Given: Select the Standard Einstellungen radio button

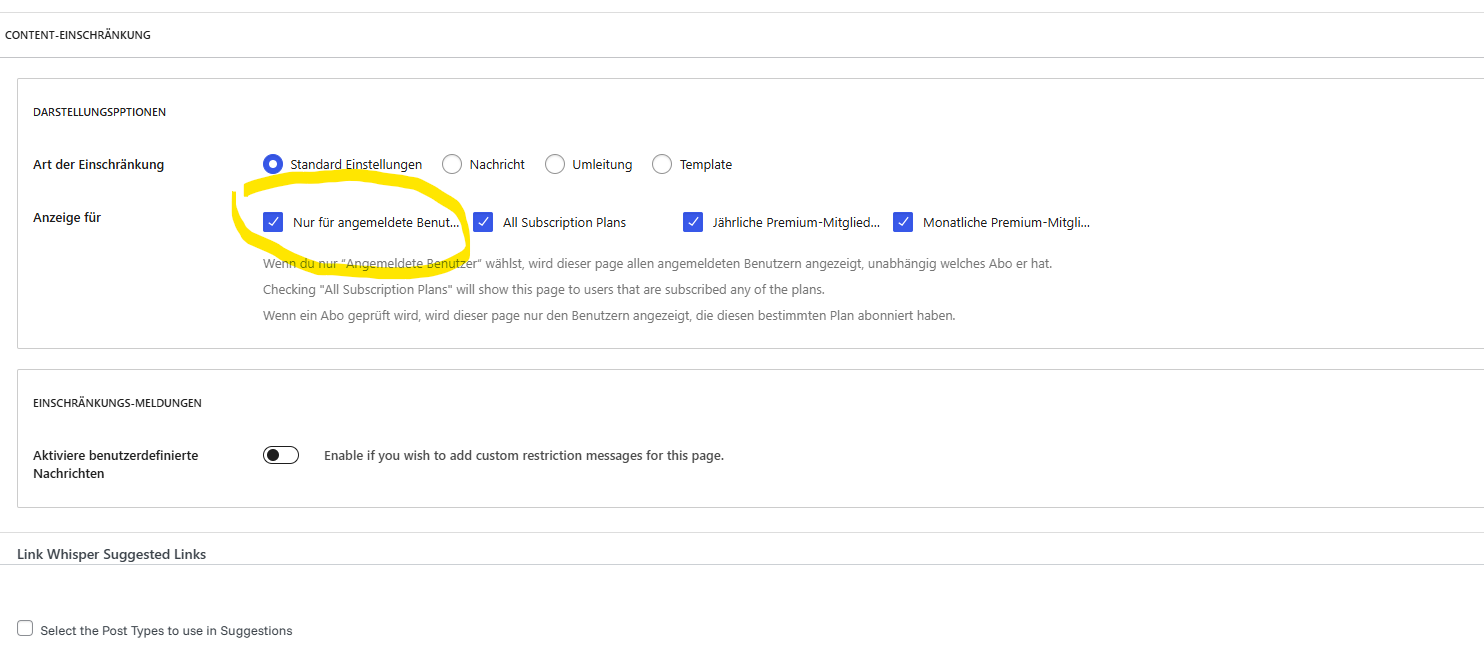Looking at the screenshot, I should click(x=273, y=164).
